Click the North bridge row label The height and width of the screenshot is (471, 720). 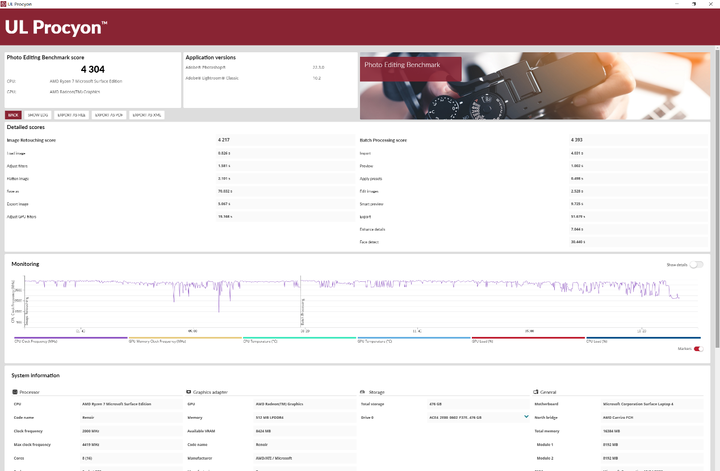[546, 418]
